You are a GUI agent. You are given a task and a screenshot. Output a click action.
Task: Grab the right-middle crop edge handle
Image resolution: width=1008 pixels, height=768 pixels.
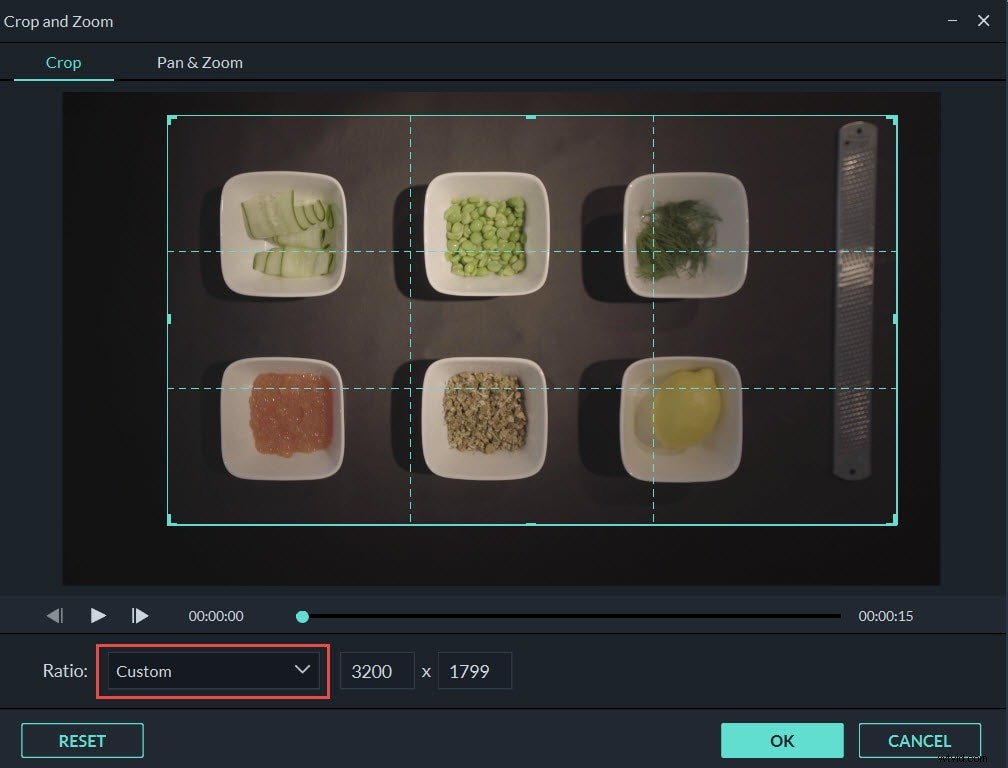893,320
